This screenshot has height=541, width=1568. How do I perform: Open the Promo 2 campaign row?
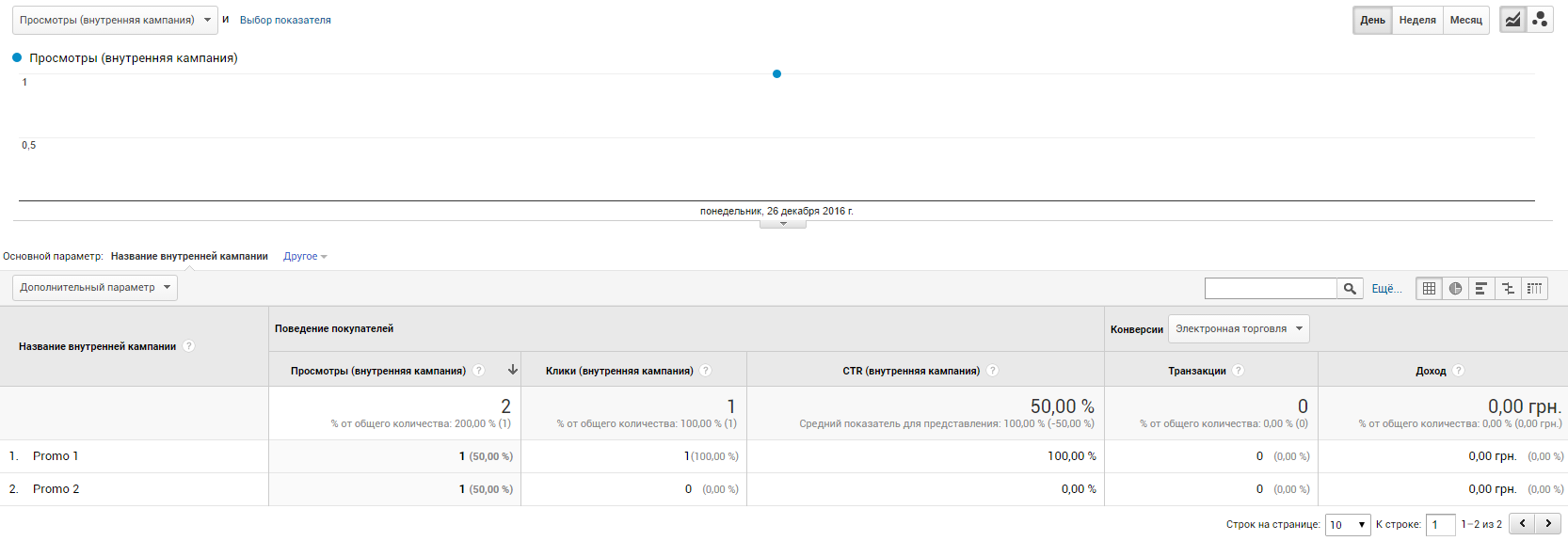(x=56, y=489)
